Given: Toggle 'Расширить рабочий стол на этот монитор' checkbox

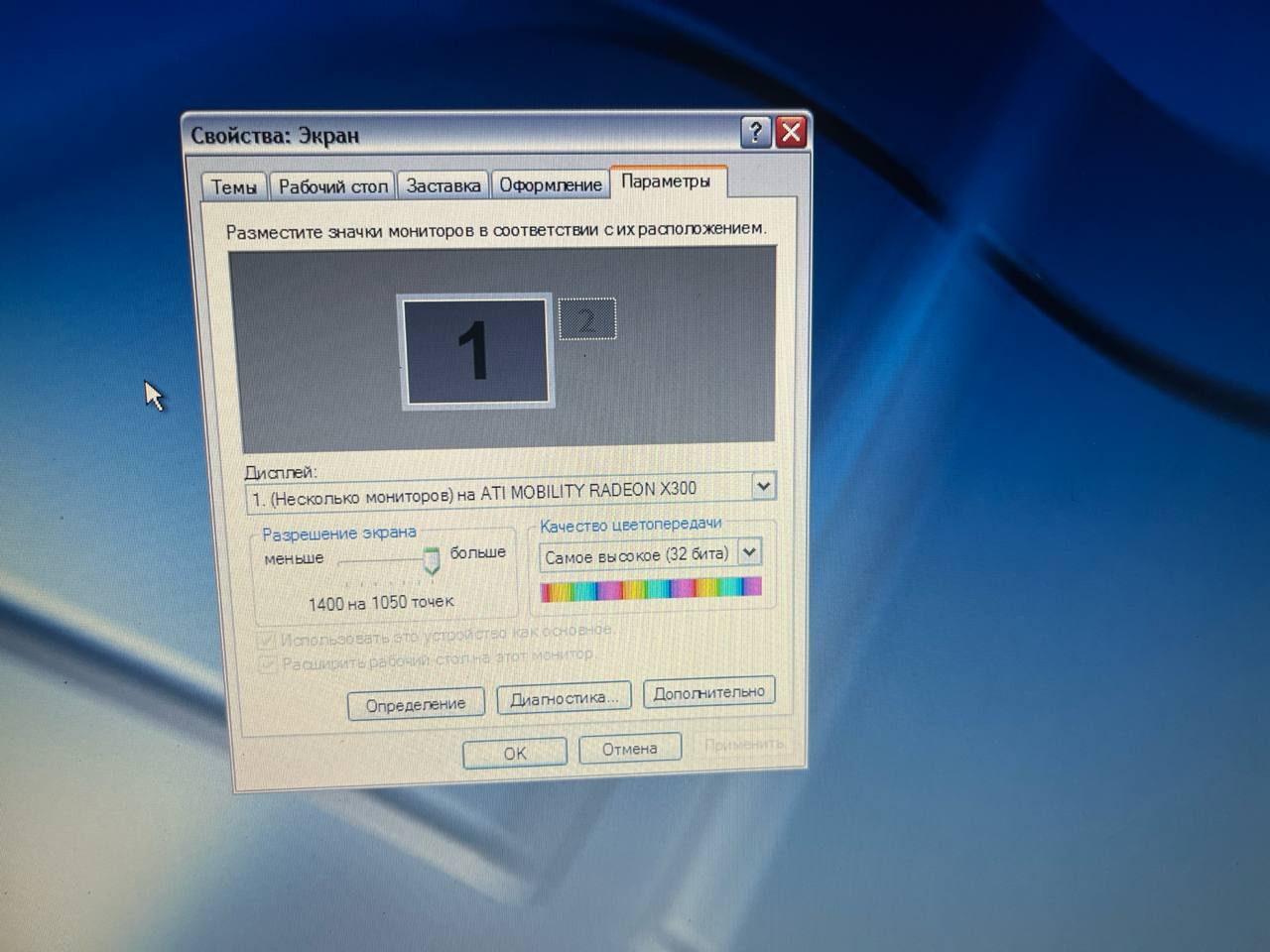Looking at the screenshot, I should [267, 663].
